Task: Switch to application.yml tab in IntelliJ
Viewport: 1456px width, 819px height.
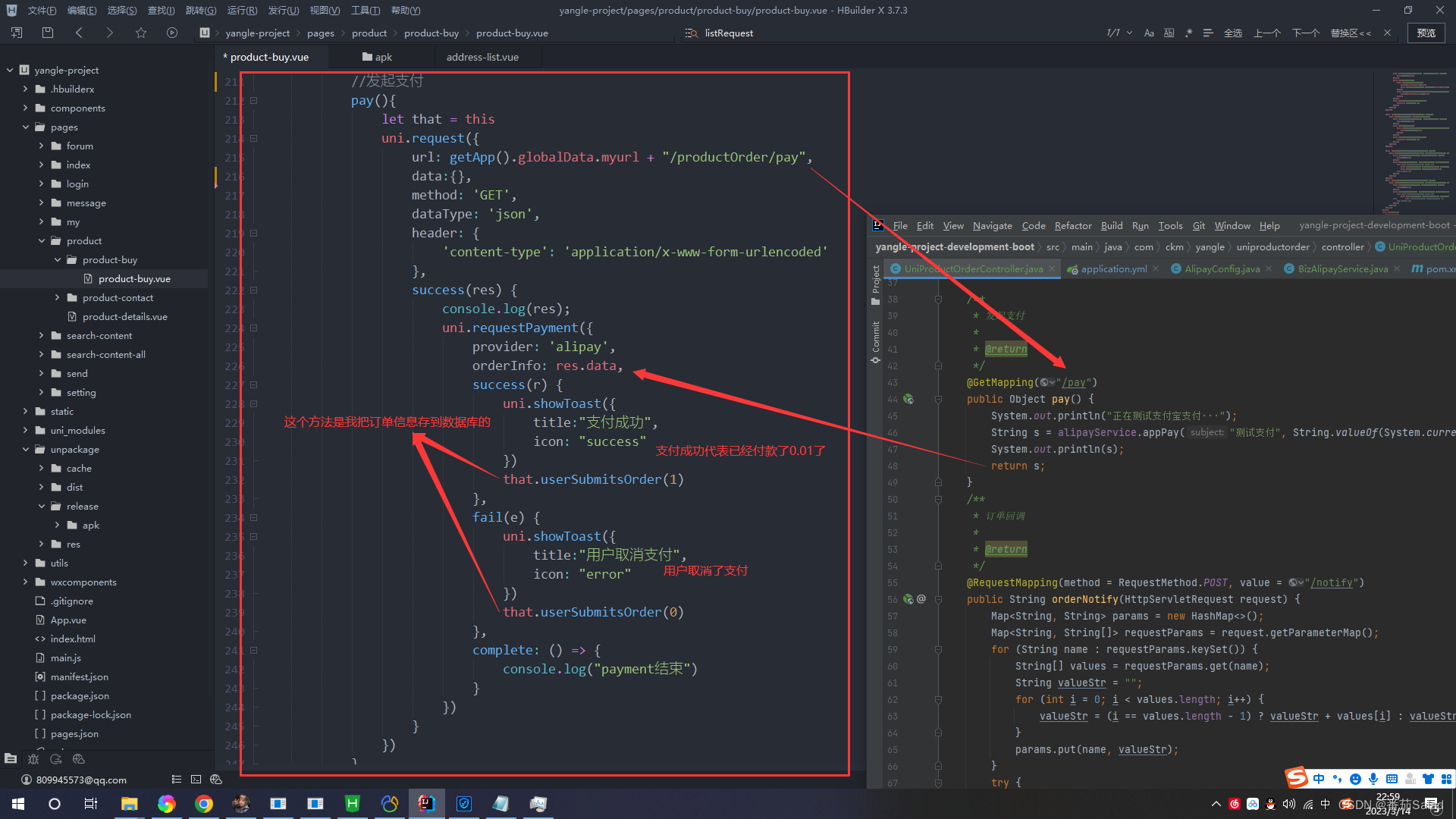Action: (1113, 268)
